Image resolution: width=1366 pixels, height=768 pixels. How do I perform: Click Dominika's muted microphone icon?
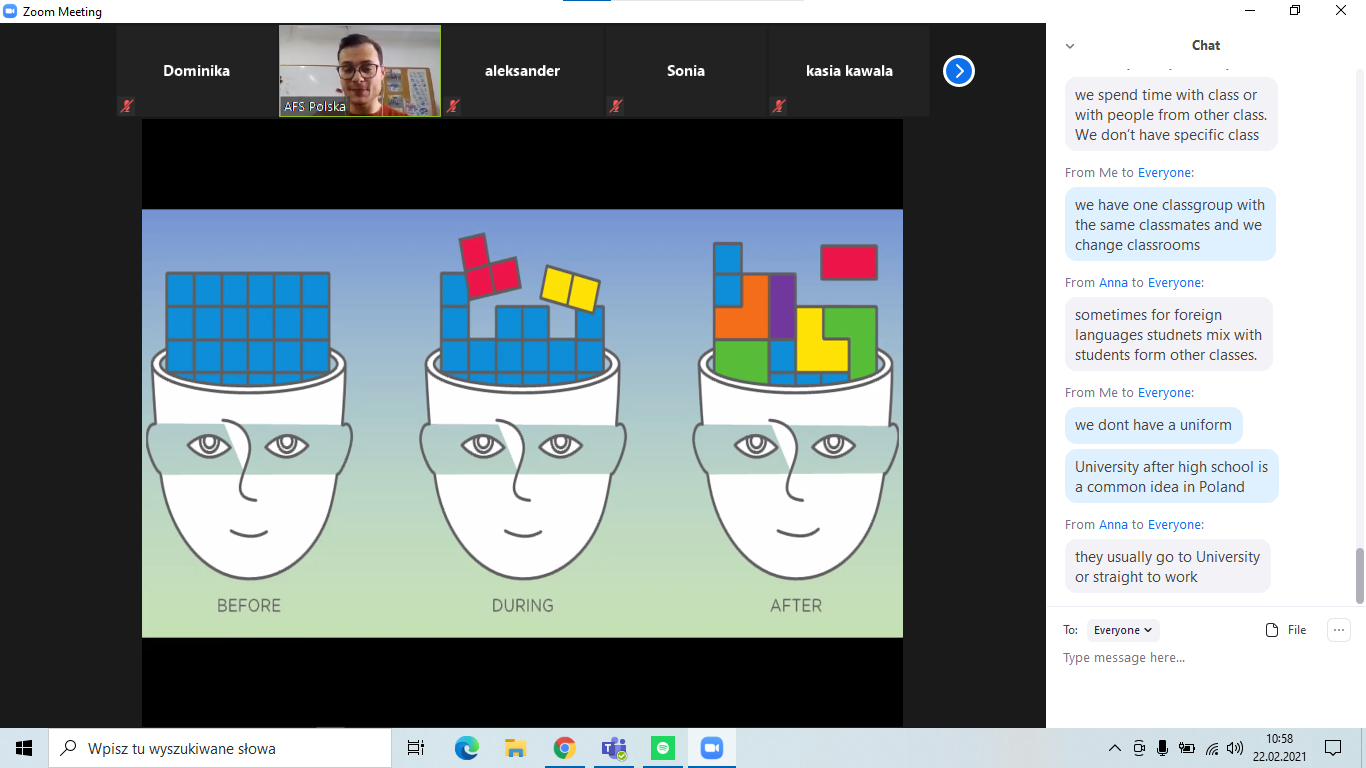(127, 105)
